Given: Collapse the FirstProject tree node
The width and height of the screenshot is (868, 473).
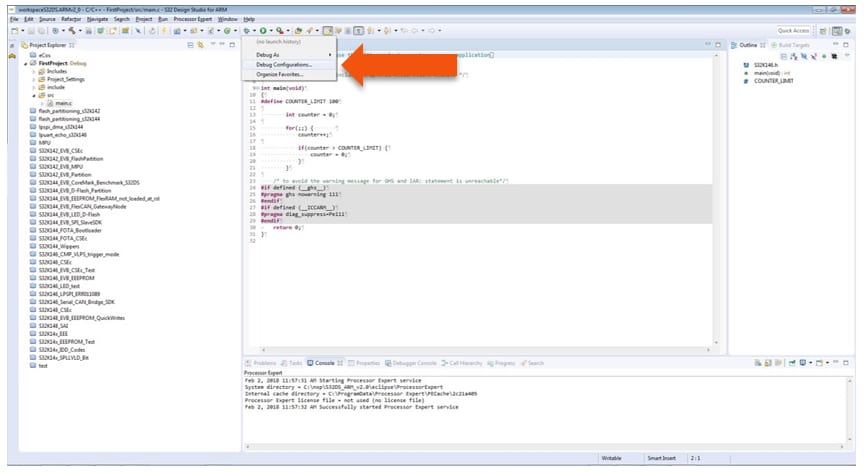Looking at the screenshot, I should tap(26, 63).
